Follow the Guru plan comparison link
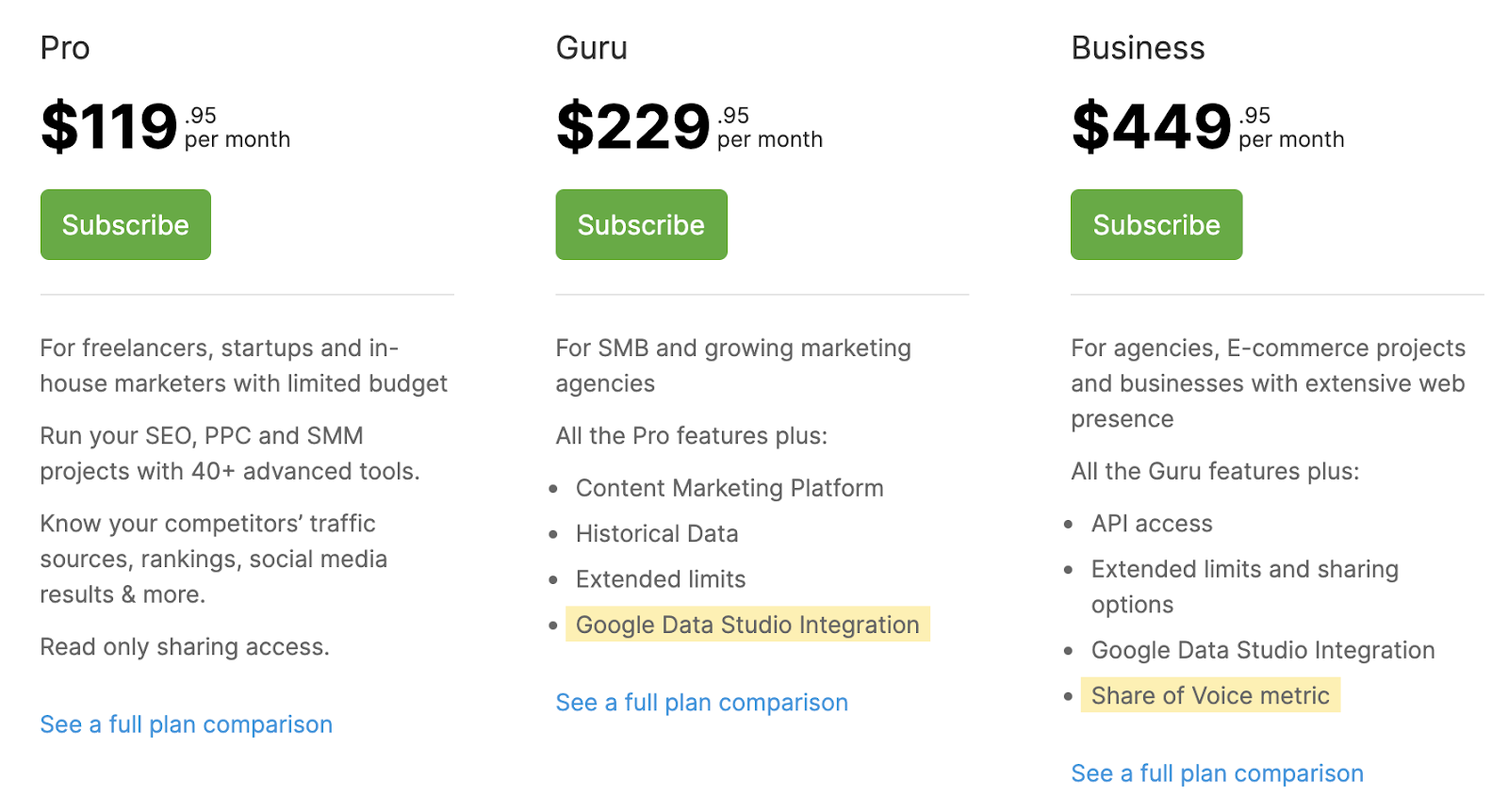This screenshot has width=1508, height=812. click(701, 703)
